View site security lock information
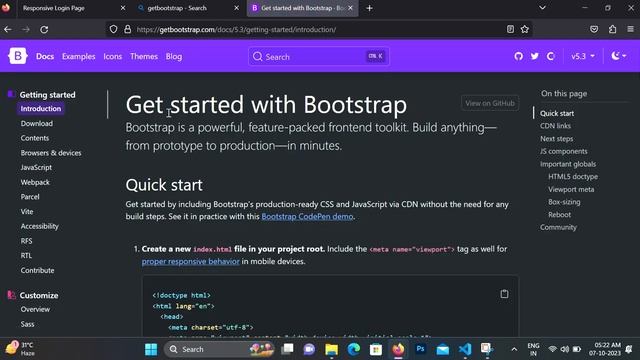 click(x=127, y=29)
